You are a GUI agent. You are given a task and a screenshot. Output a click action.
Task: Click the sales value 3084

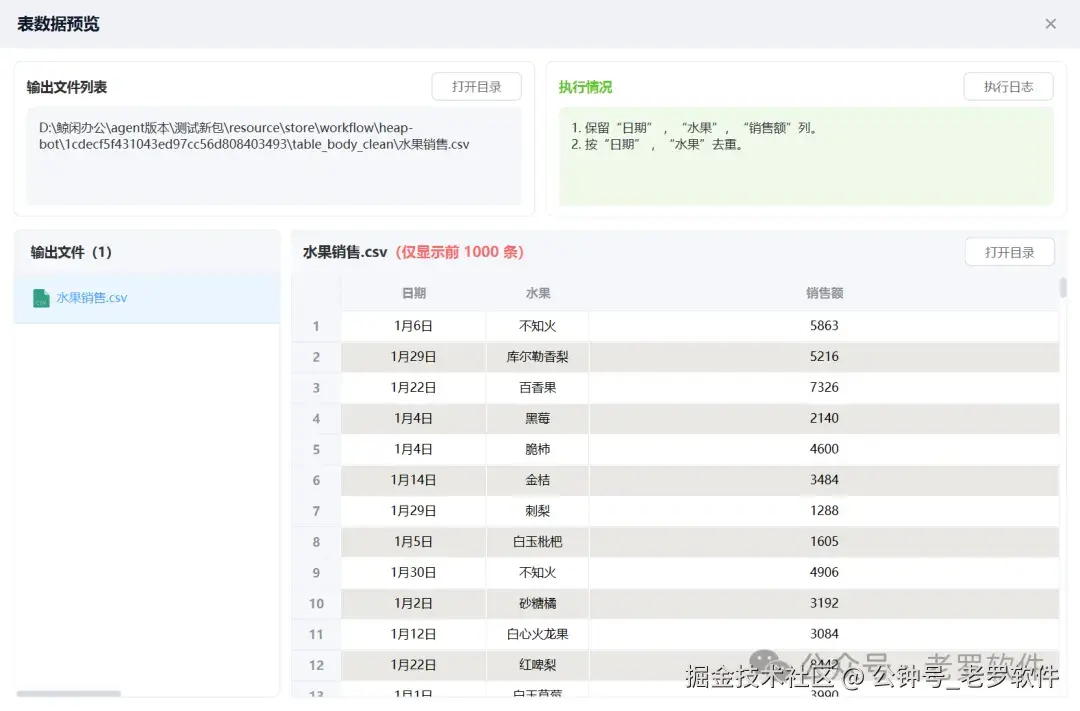coord(824,635)
